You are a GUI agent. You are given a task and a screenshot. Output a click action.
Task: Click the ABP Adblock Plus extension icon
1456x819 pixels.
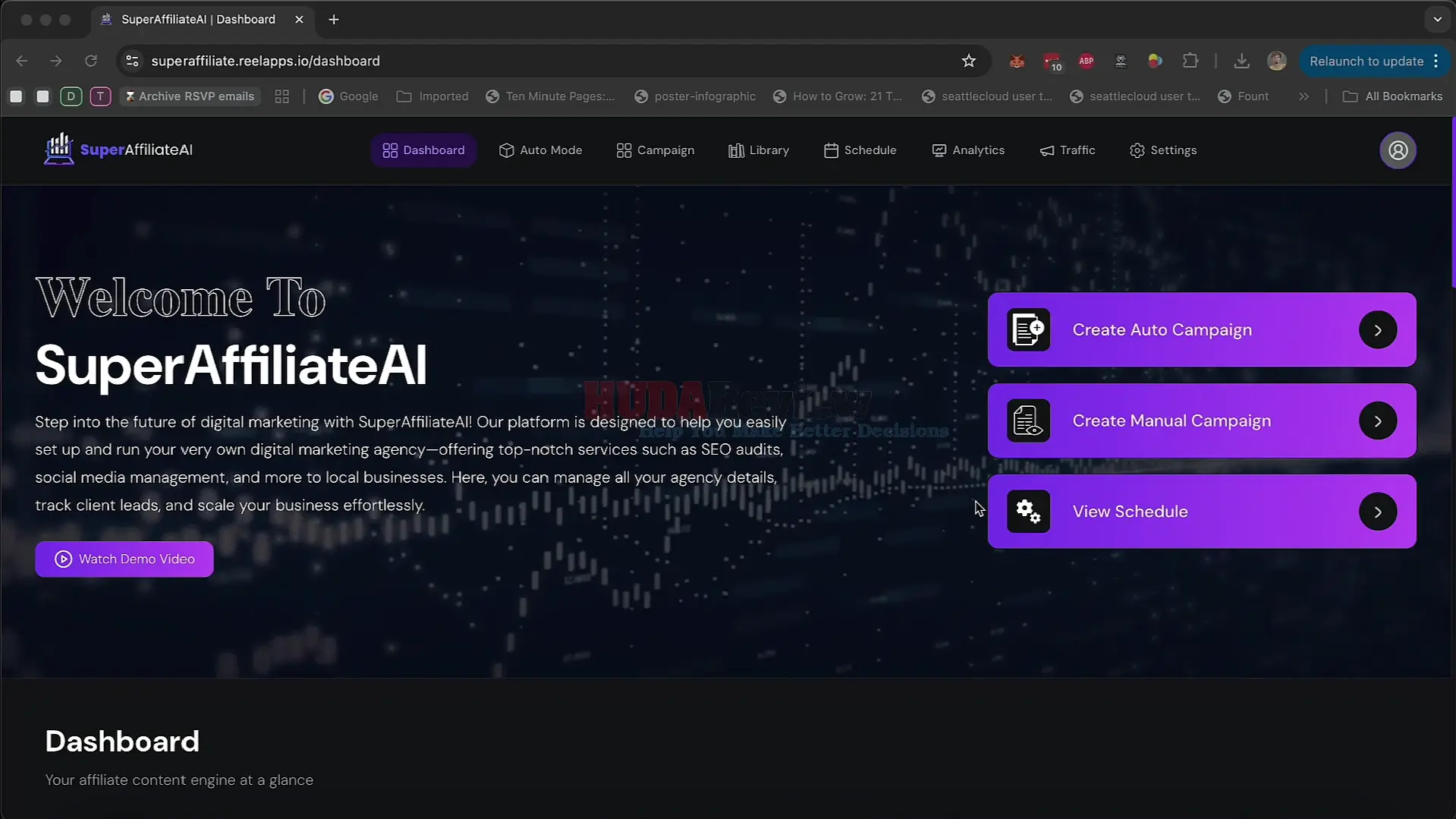[1086, 61]
